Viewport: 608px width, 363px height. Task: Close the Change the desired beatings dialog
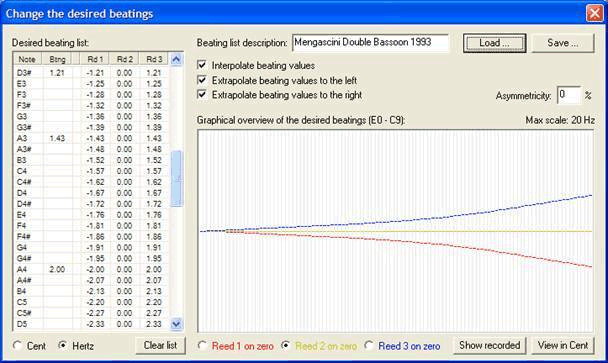[594, 13]
